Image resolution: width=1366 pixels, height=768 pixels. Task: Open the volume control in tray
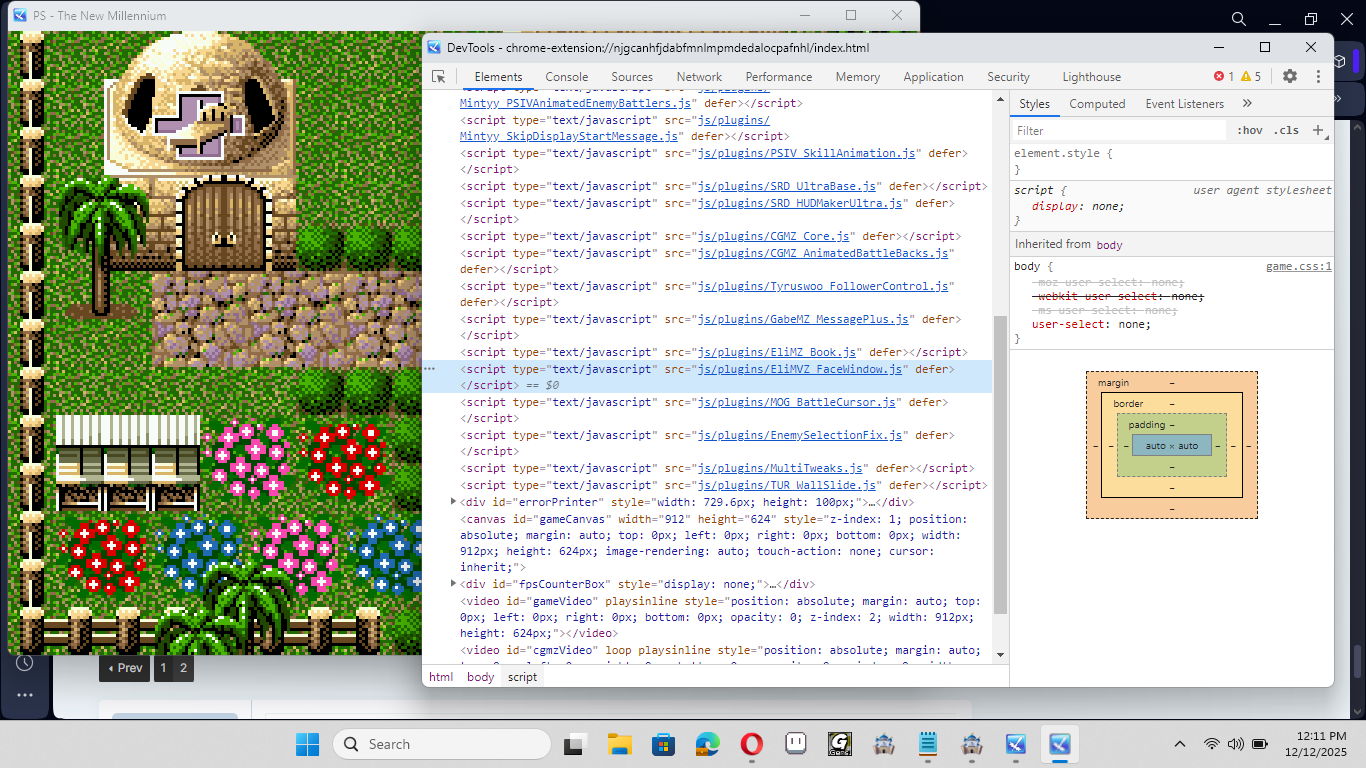coord(1235,744)
